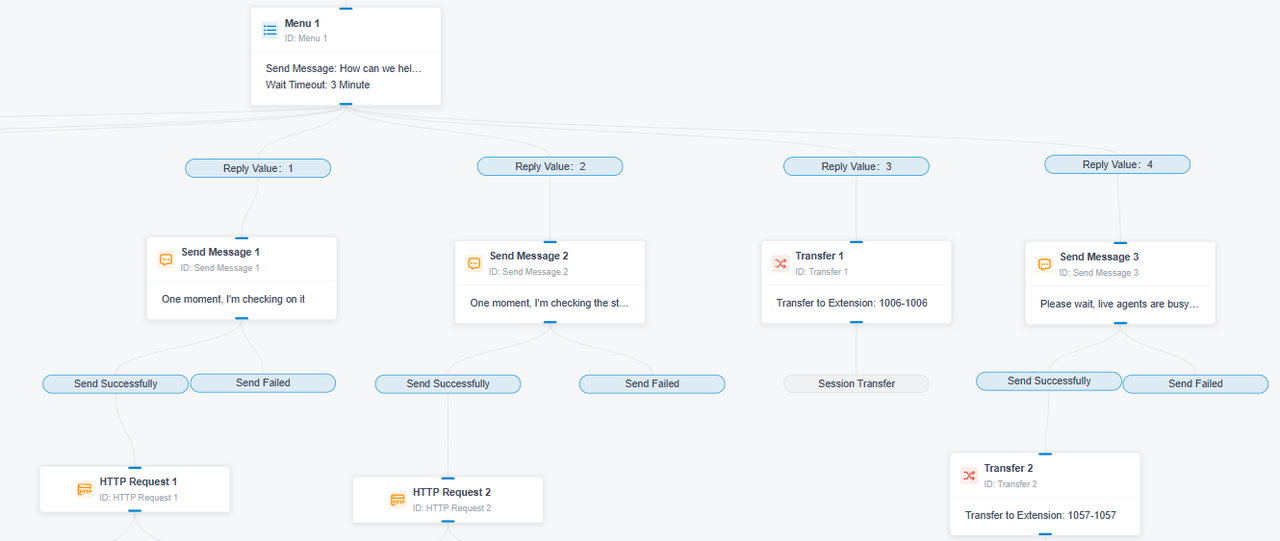
Task: Click Send Successfully under Send Message 1
Action: coord(115,383)
